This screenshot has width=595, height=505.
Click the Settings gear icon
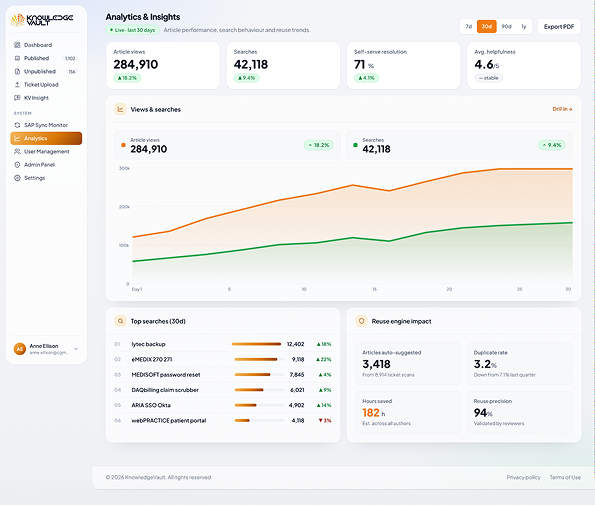coord(17,178)
